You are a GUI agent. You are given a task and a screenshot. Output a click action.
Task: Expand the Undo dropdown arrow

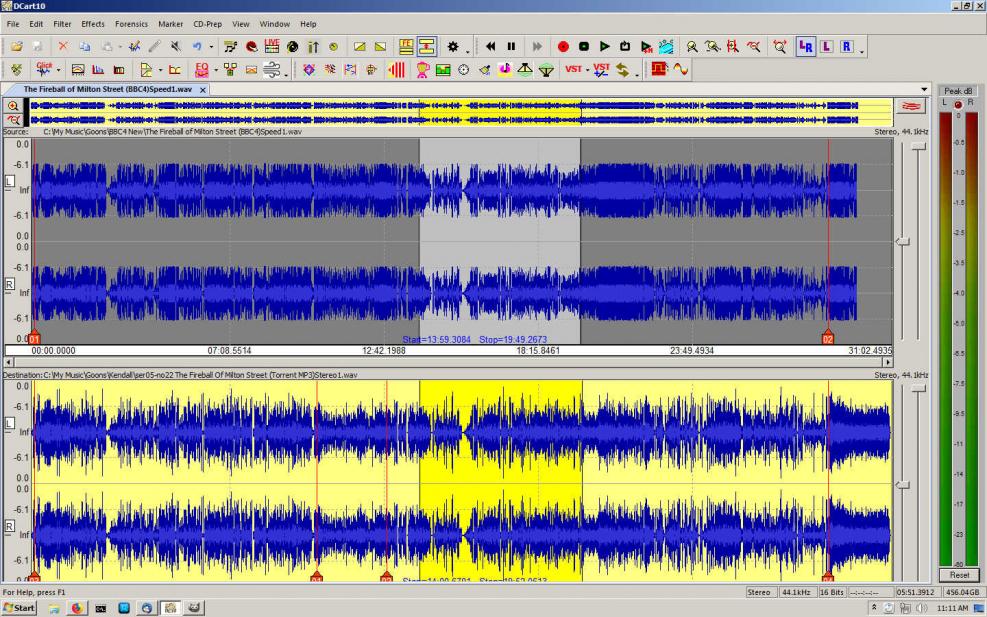[x=211, y=47]
